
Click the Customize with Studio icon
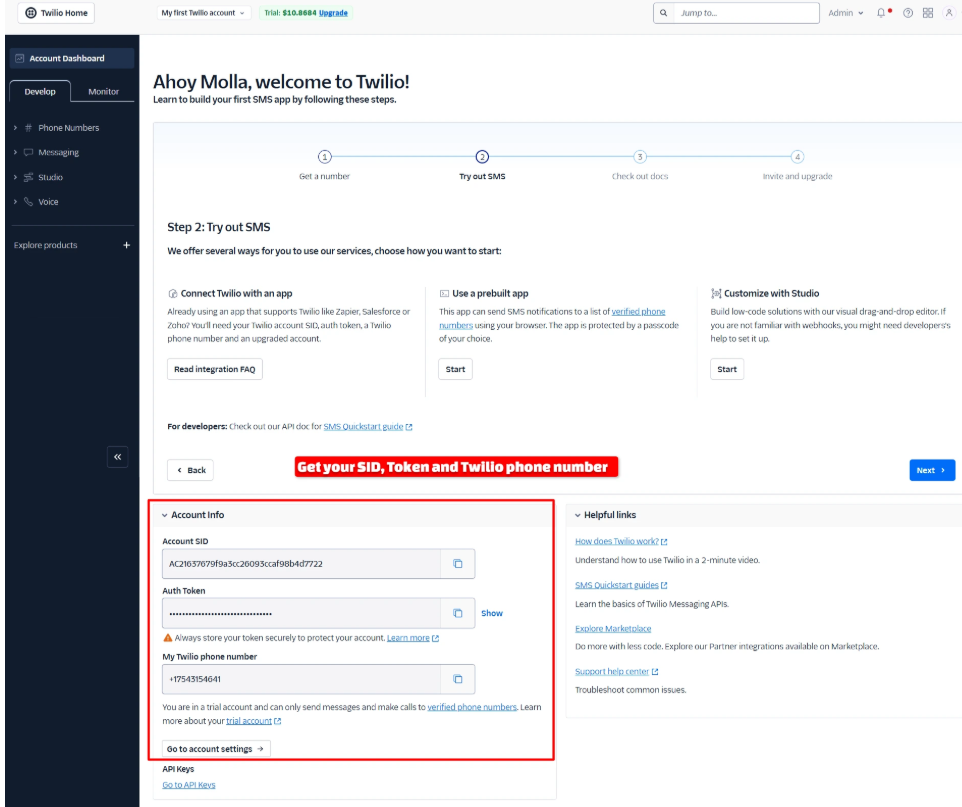tap(716, 293)
